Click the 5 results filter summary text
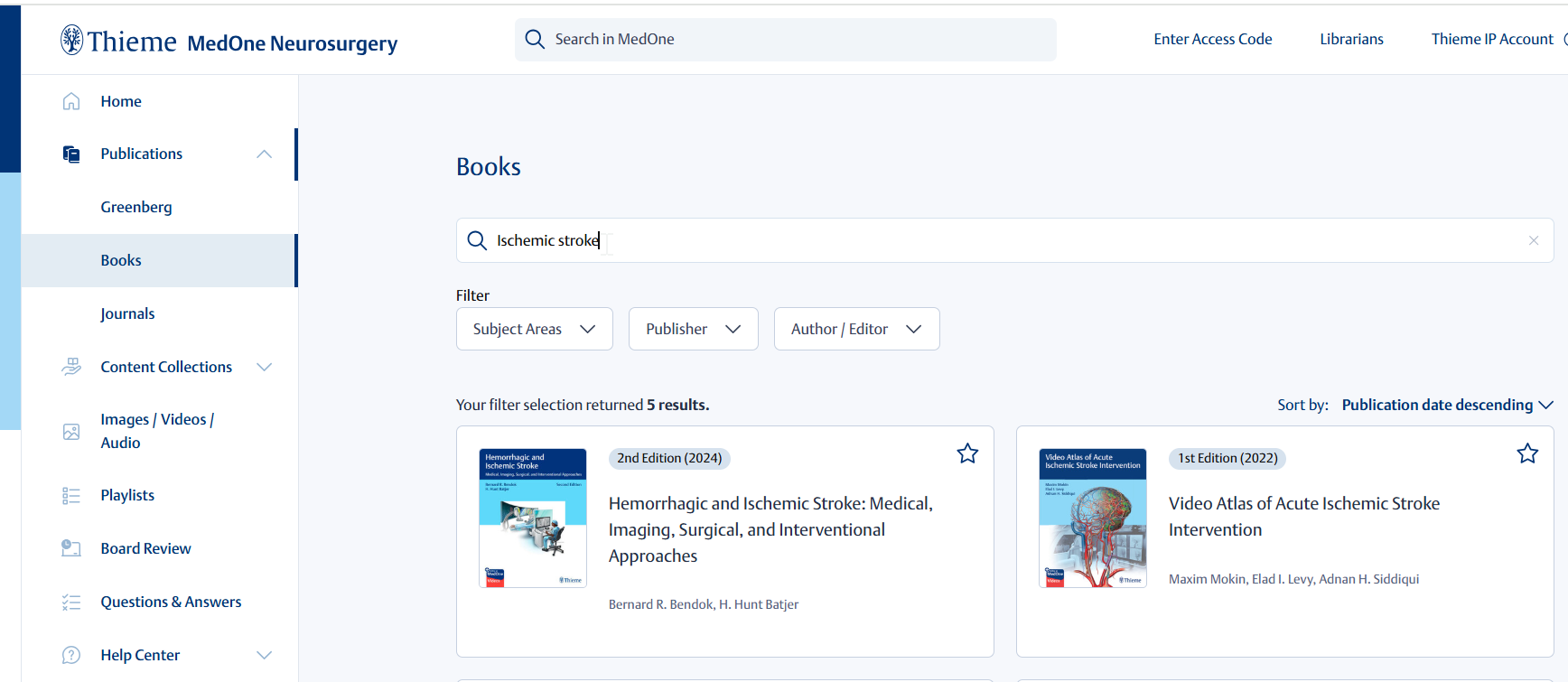1568x682 pixels. [x=583, y=405]
